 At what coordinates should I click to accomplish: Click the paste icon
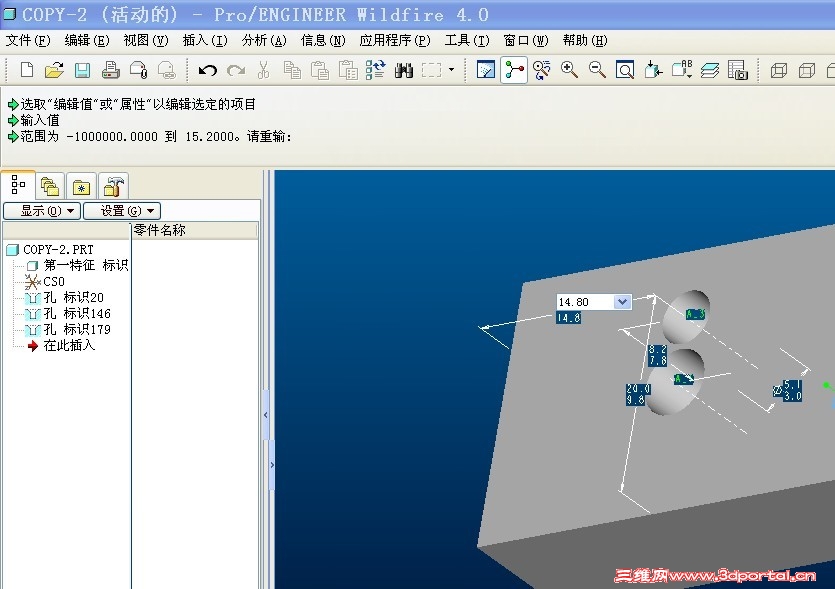pos(320,70)
